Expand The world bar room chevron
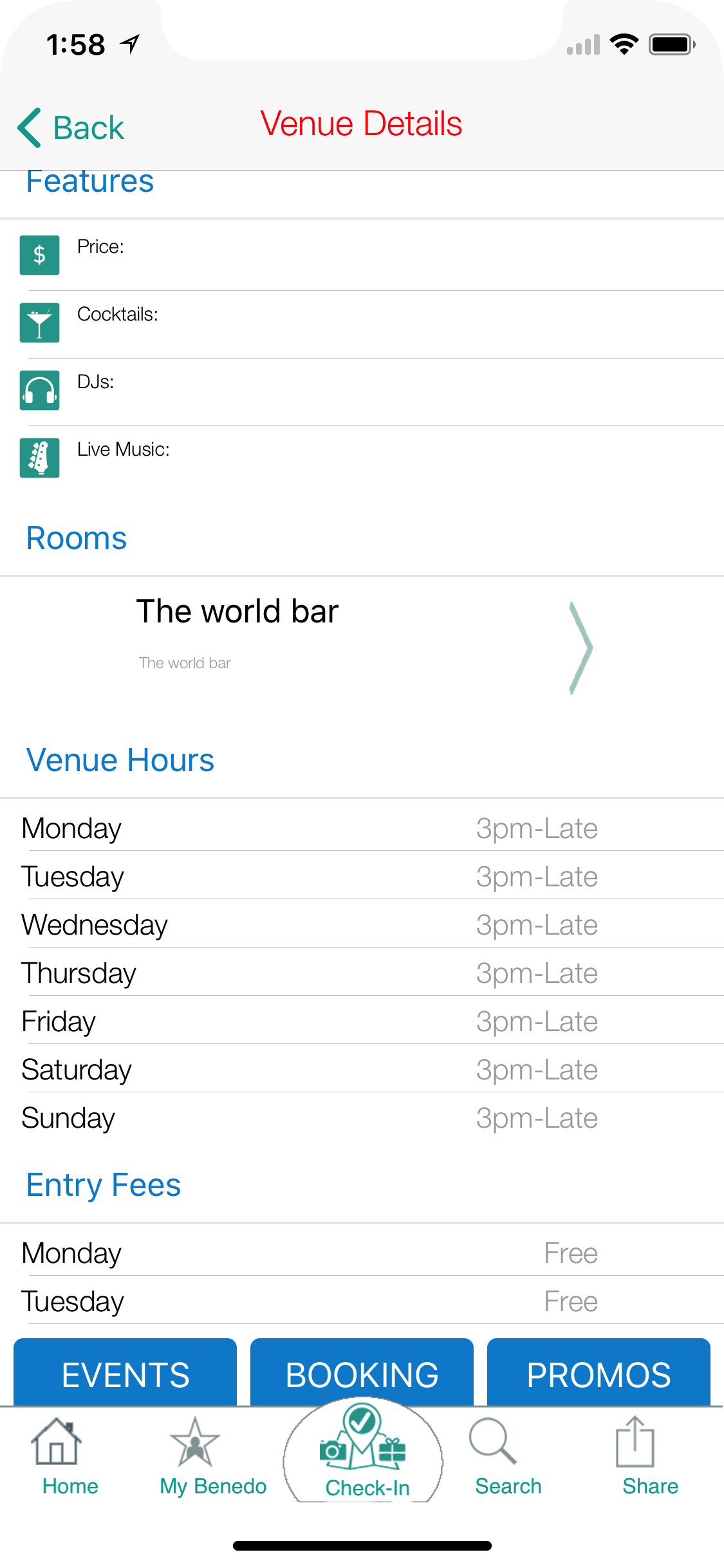 [580, 648]
